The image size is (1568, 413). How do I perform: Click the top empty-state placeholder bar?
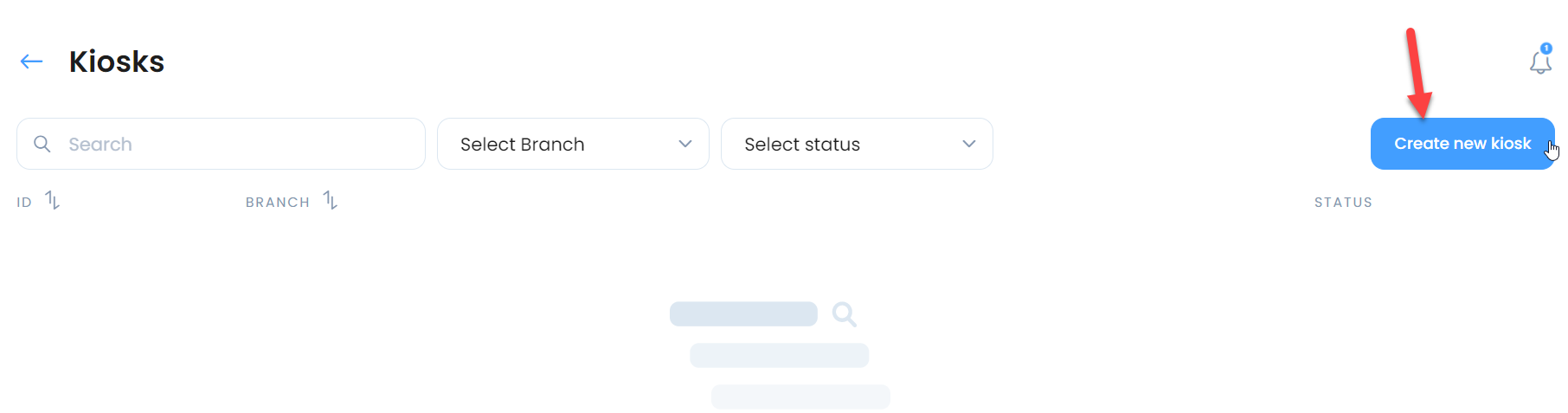click(743, 313)
